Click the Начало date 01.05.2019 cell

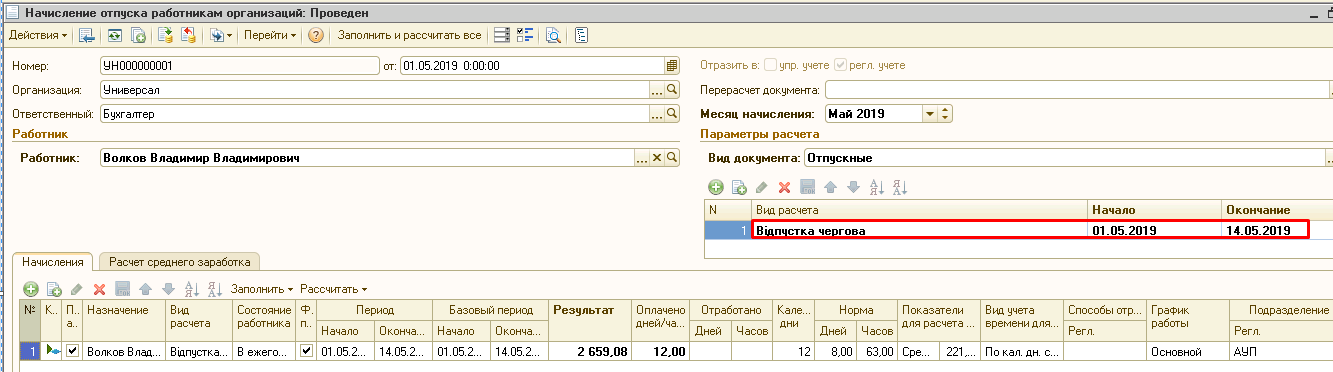click(x=1155, y=230)
